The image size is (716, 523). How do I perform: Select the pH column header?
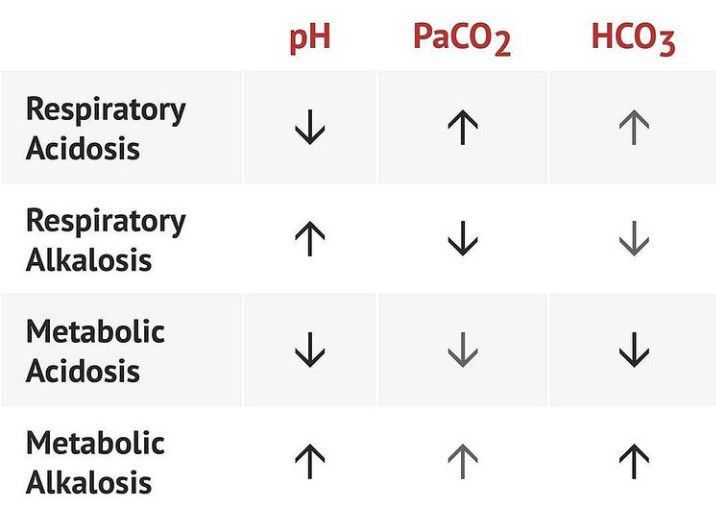(310, 38)
